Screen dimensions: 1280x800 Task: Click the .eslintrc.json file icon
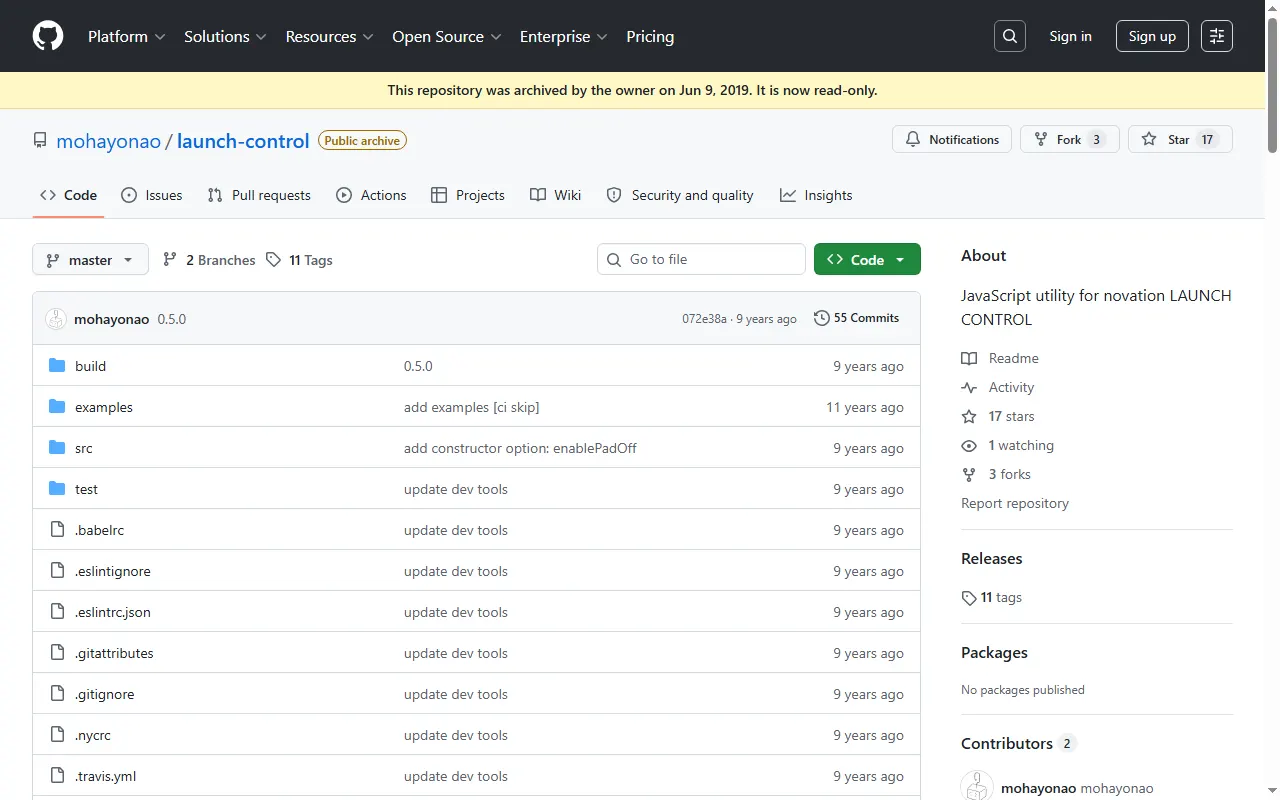(x=57, y=612)
